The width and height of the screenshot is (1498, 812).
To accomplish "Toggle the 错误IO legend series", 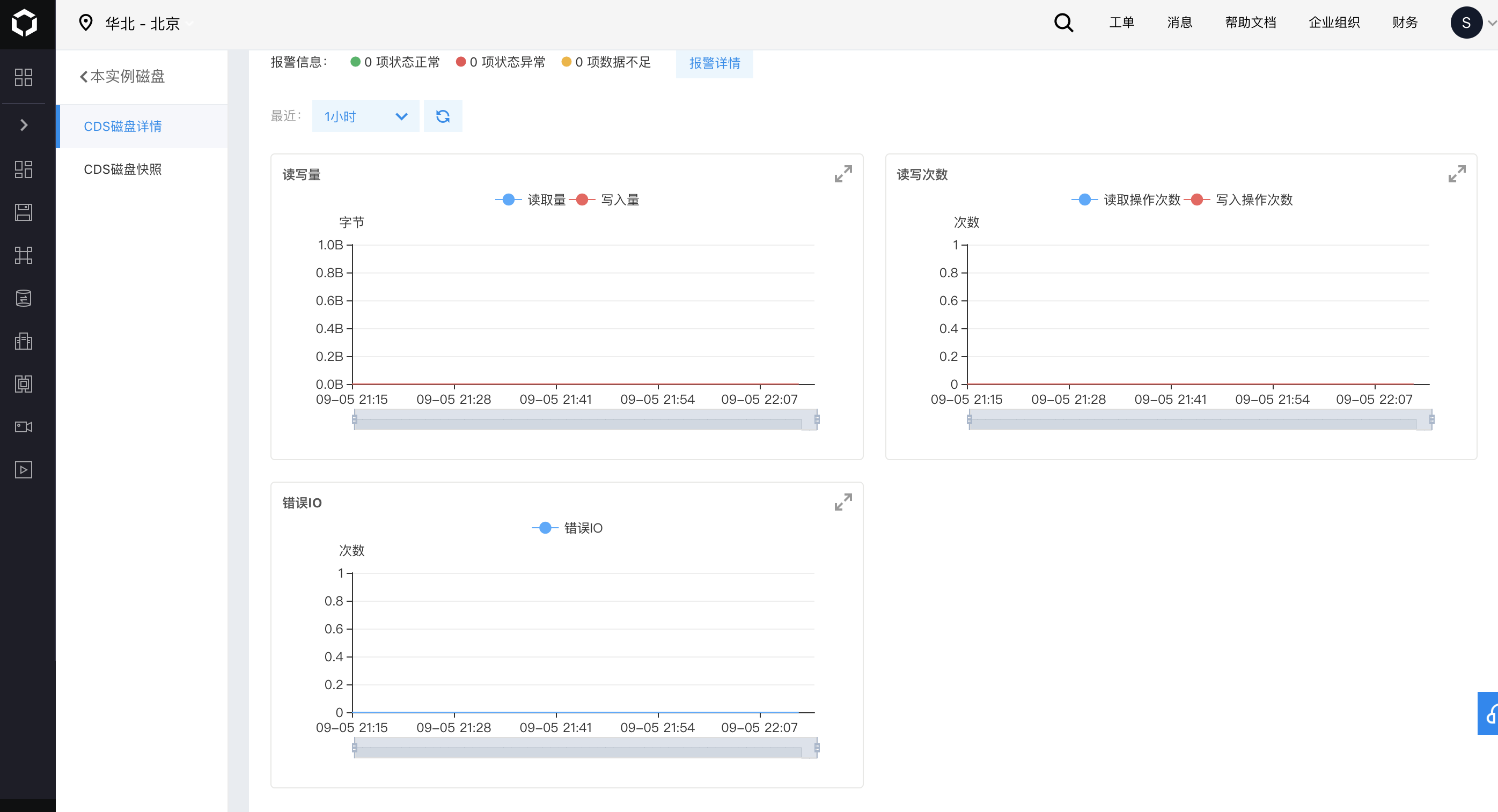I will (x=567, y=528).
